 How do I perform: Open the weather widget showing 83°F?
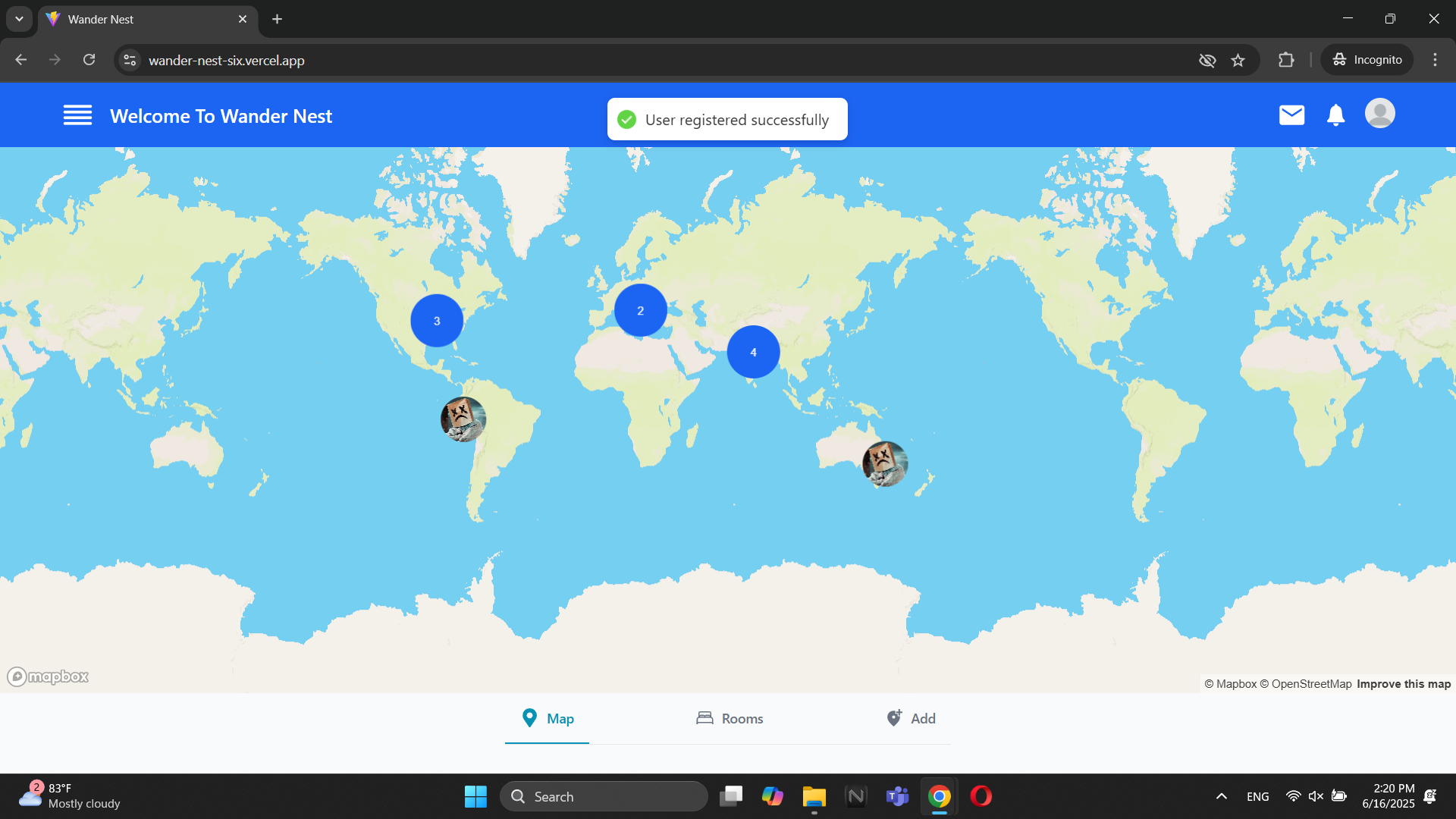[70, 796]
